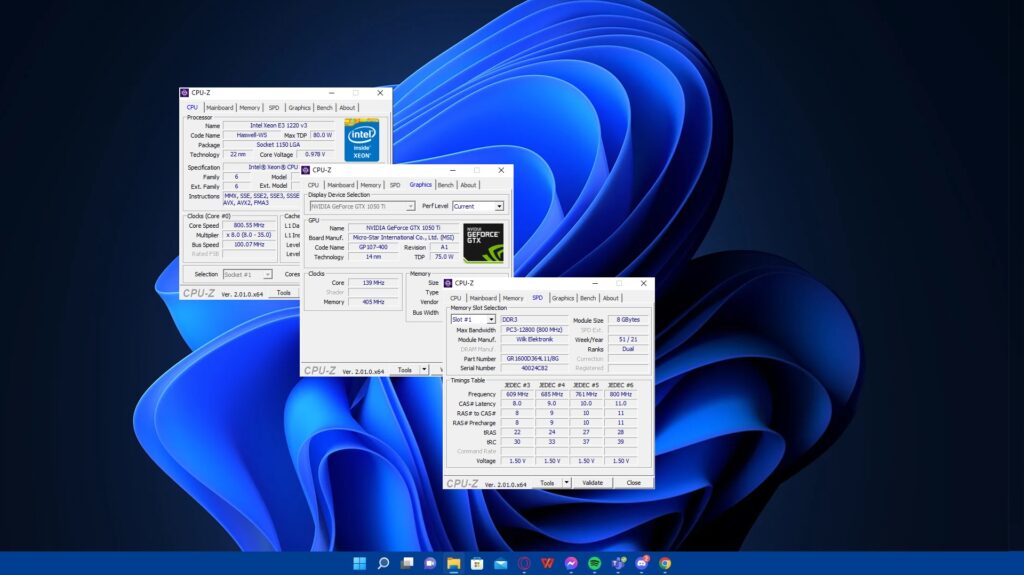Click the PC3-12800 (800 MHz) bandwidth value
Image resolution: width=1024 pixels, height=575 pixels.
(x=534, y=330)
